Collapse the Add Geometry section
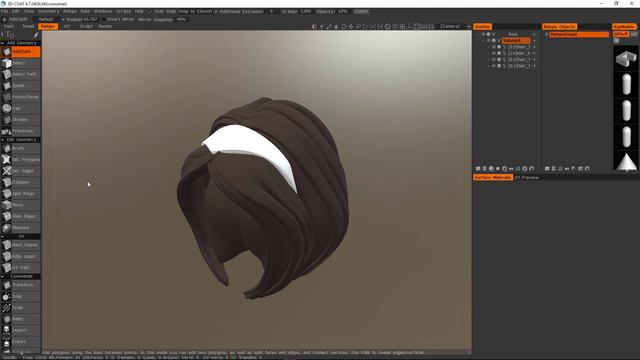640x360 pixels. click(x=2, y=43)
